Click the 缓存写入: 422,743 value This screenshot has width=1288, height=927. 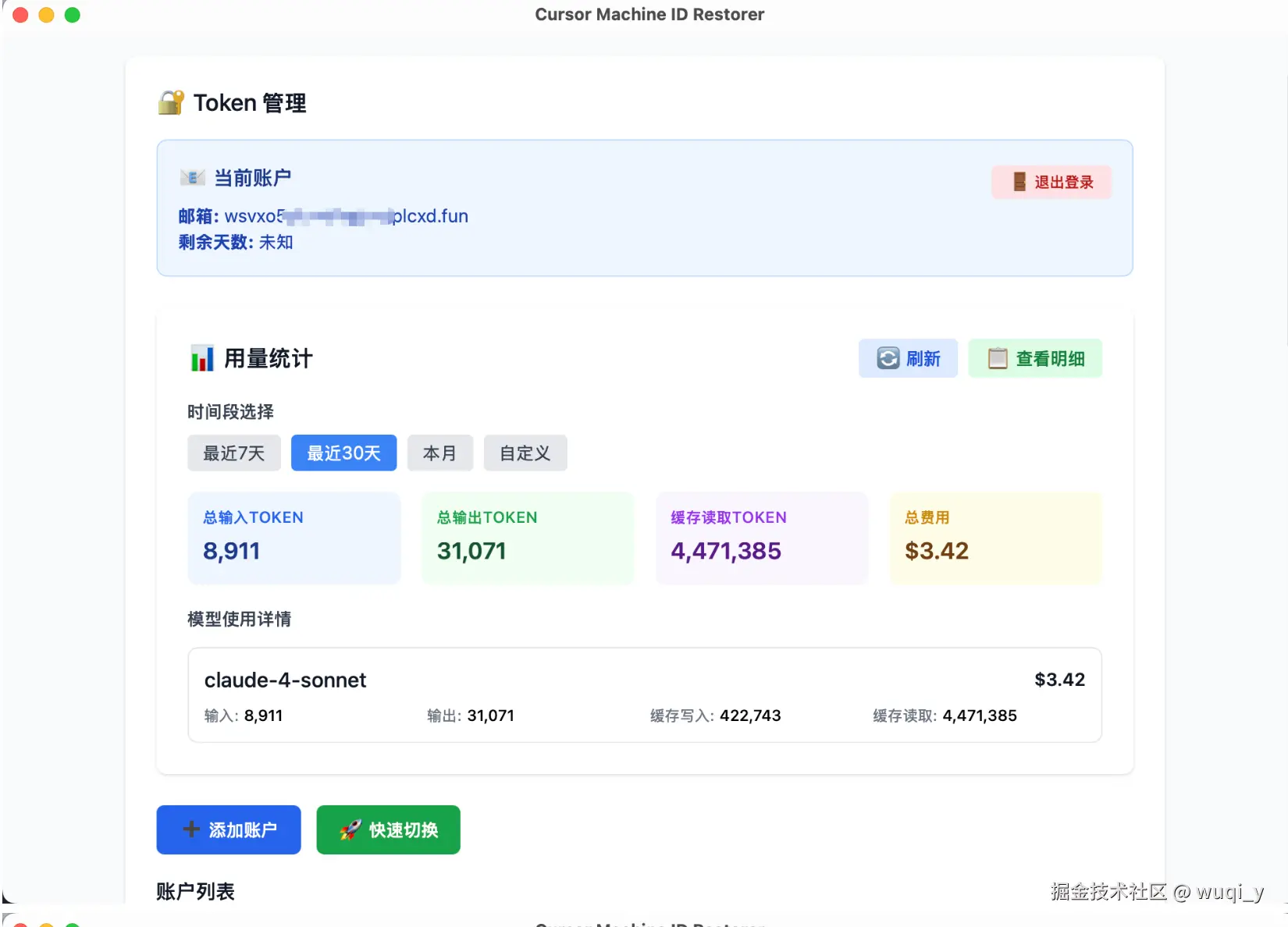[716, 716]
